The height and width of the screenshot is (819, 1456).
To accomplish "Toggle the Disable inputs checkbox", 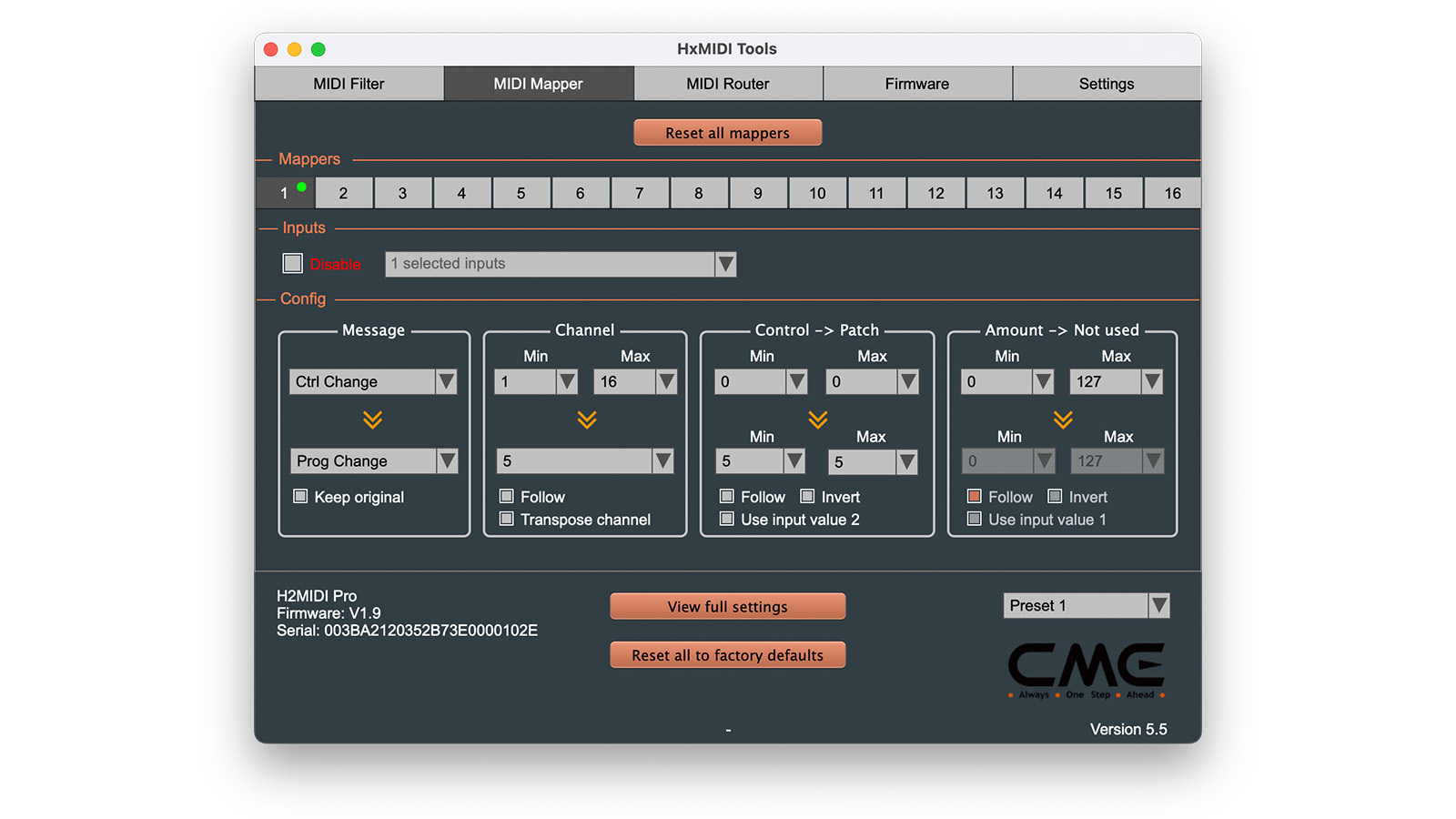I will (292, 264).
